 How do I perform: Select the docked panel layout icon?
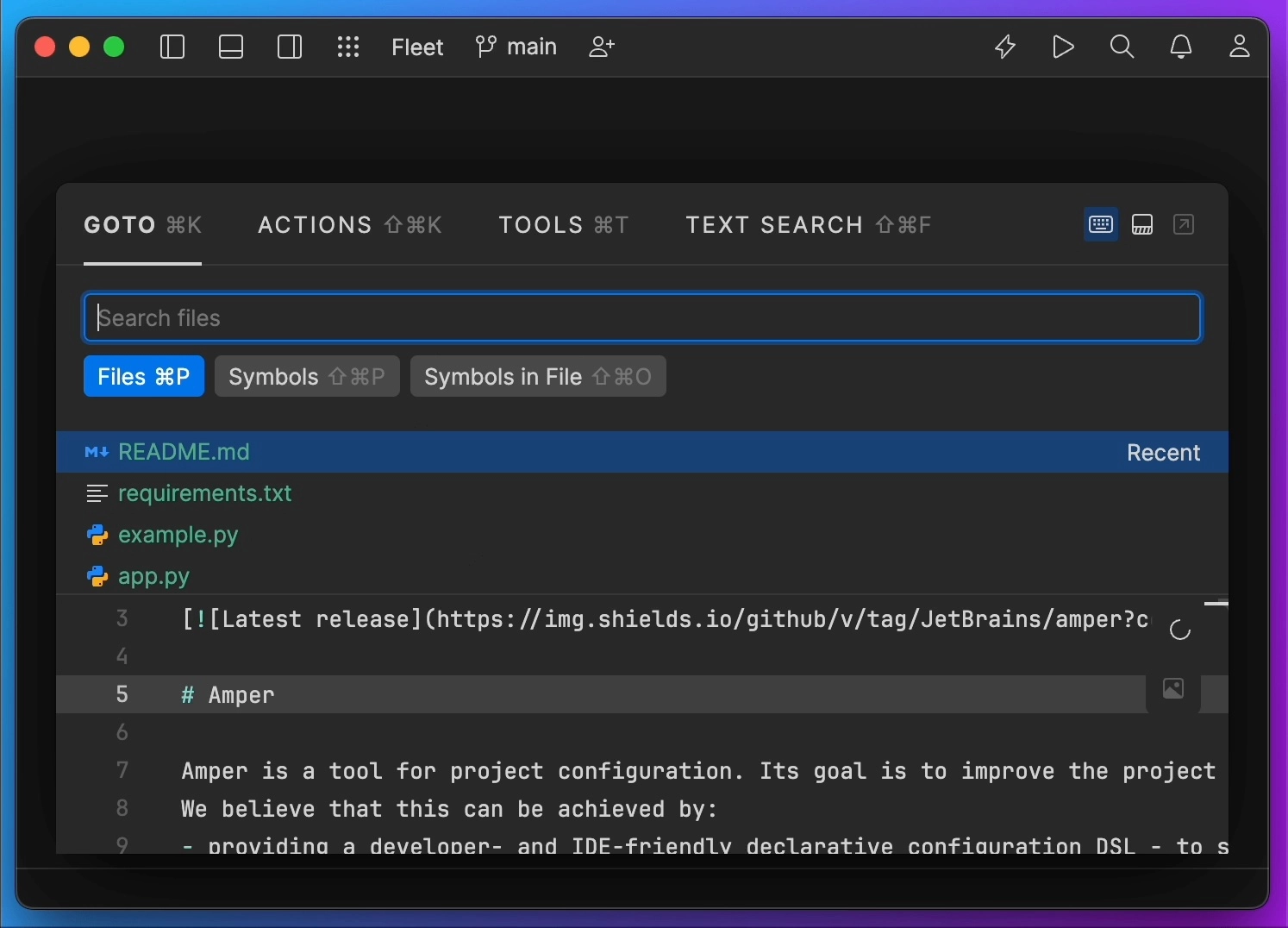1142,225
